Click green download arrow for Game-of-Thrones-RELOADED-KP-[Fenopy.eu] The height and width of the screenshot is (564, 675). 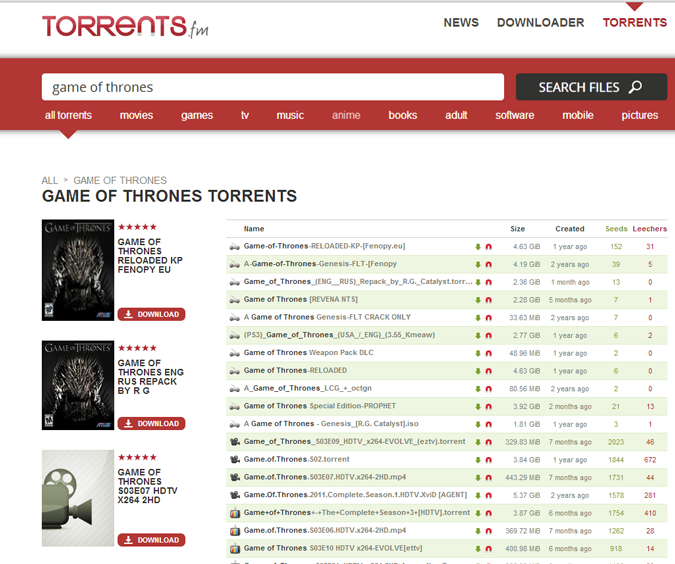tap(478, 246)
